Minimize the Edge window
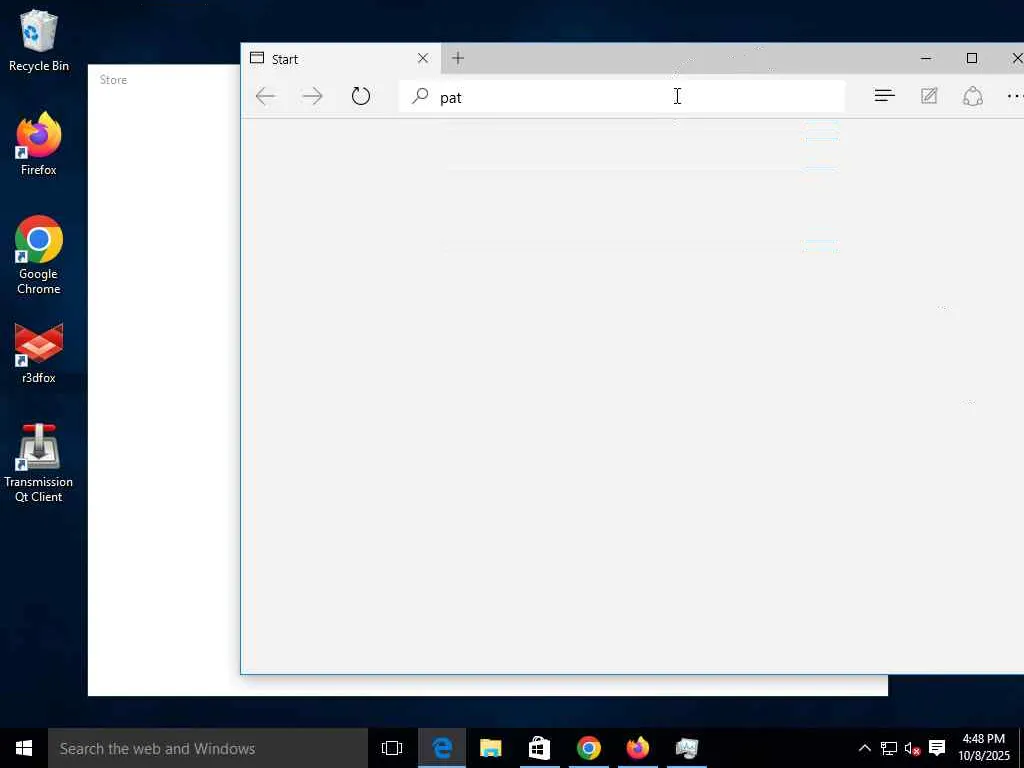This screenshot has height=768, width=1024. click(x=925, y=58)
